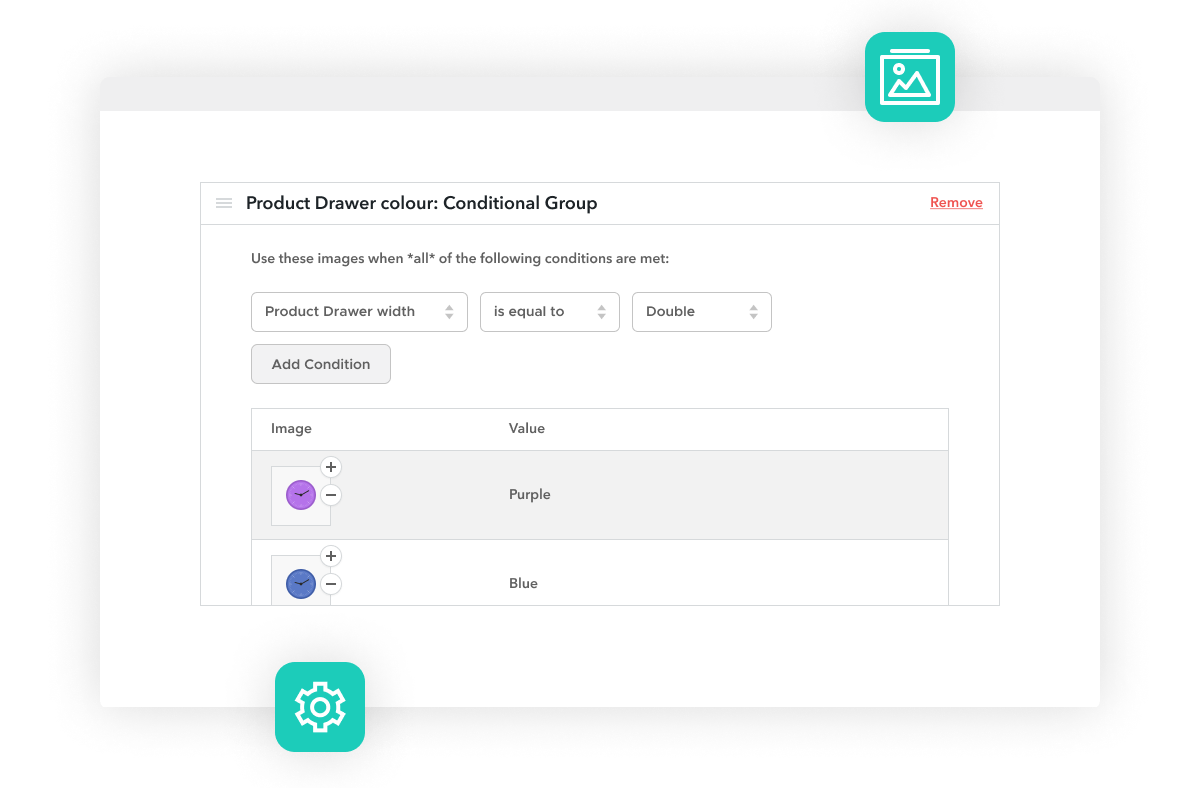The width and height of the screenshot is (1200, 788).
Task: Add a new image row above Purple
Action: (331, 467)
